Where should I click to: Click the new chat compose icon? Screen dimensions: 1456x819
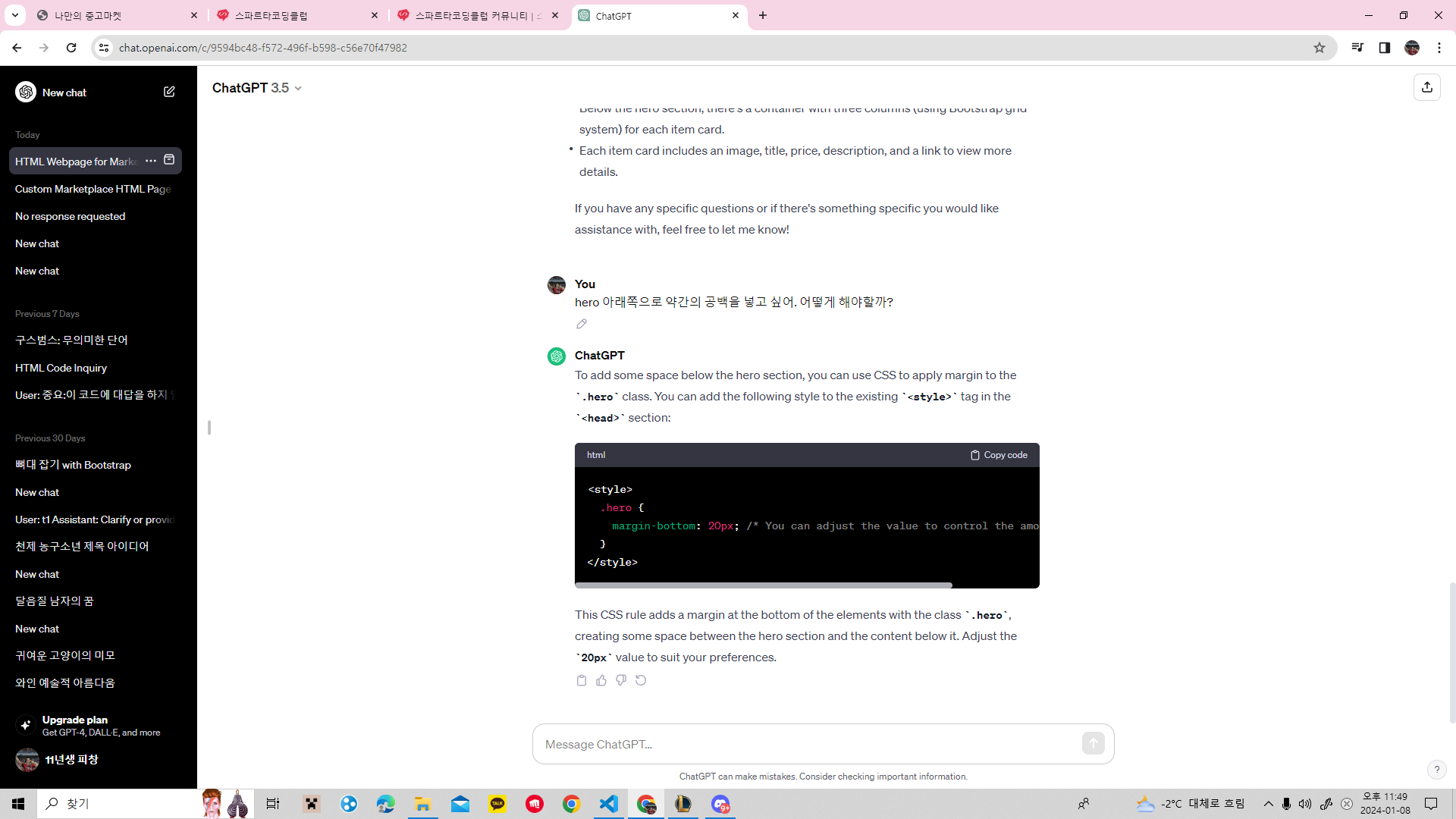tap(169, 92)
